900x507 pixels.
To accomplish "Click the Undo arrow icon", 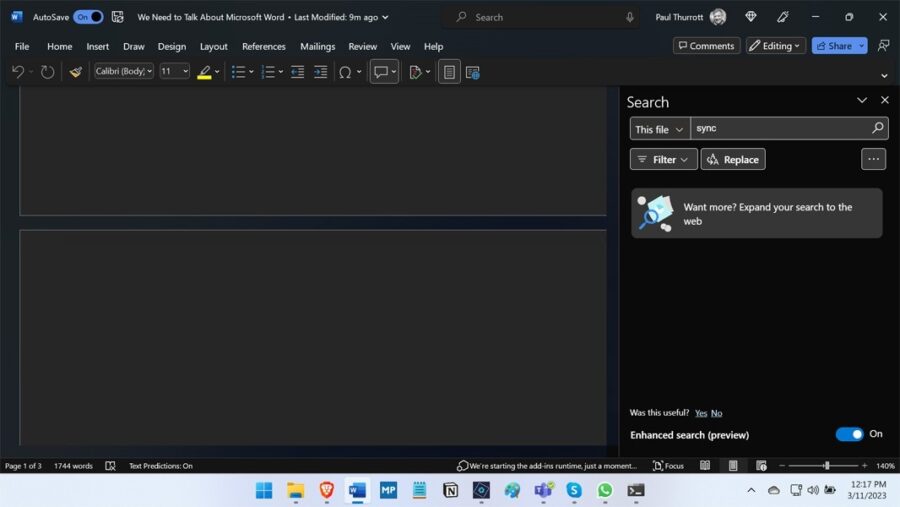I will [x=17, y=72].
